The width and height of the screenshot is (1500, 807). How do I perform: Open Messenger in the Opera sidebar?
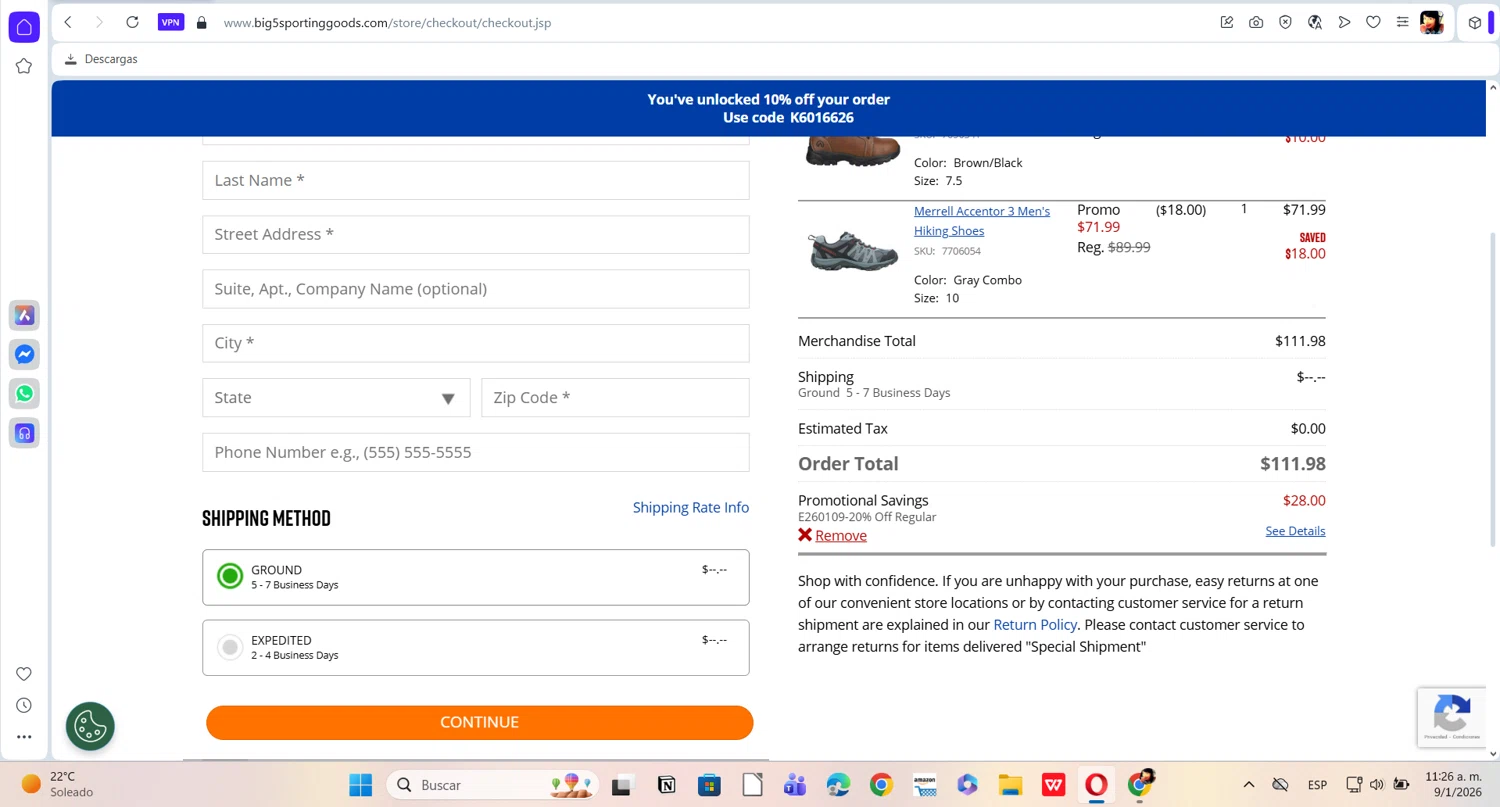click(25, 354)
